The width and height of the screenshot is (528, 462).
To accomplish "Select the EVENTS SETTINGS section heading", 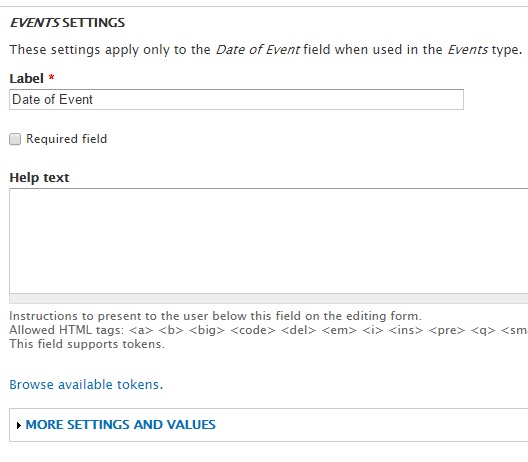I will pyautogui.click(x=67, y=23).
